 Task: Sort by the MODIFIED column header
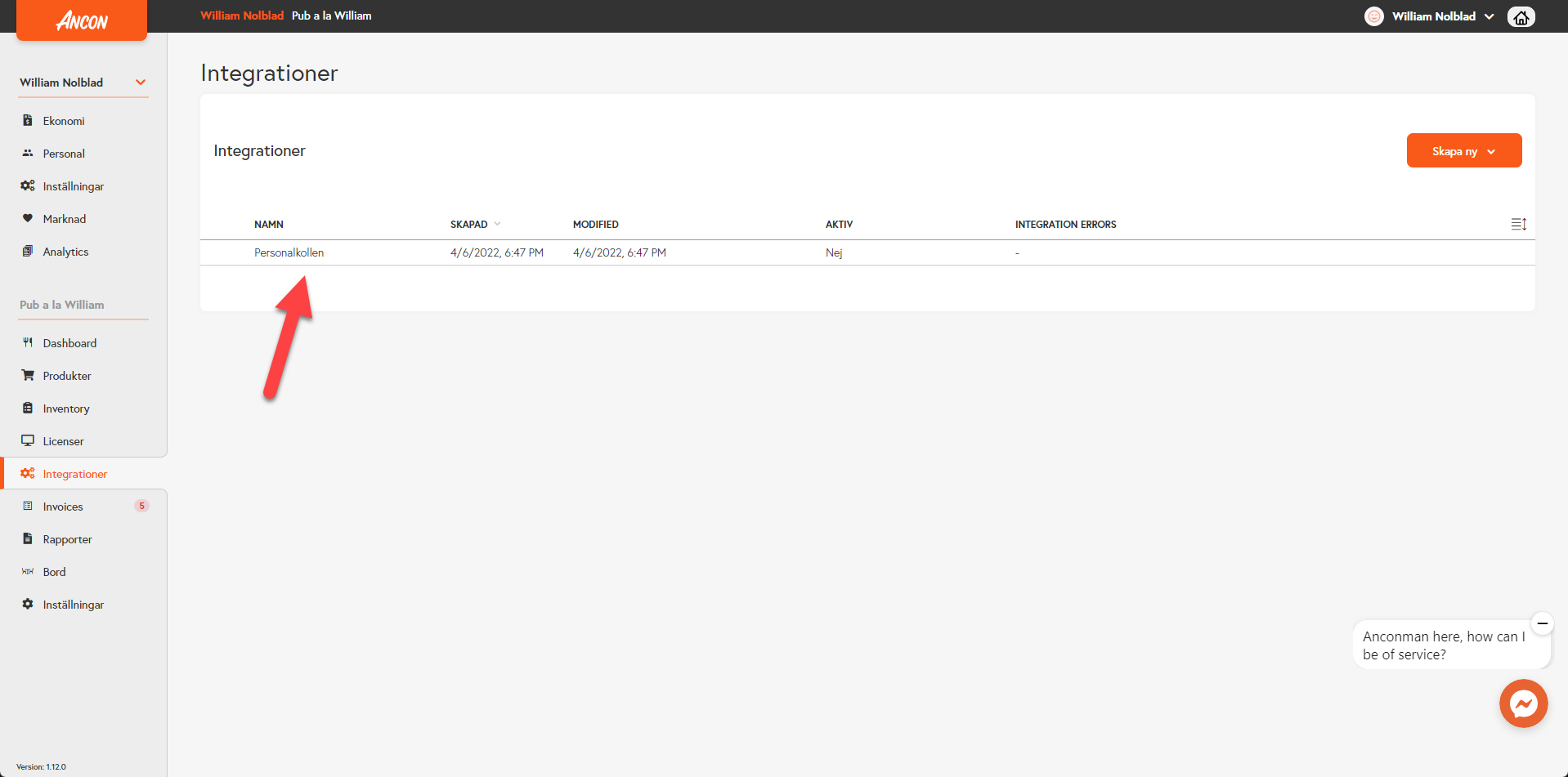pos(596,224)
